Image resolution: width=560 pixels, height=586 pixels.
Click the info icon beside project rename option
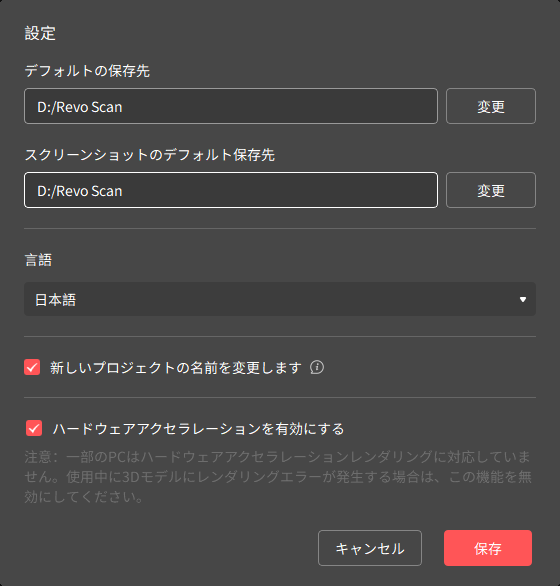(317, 367)
